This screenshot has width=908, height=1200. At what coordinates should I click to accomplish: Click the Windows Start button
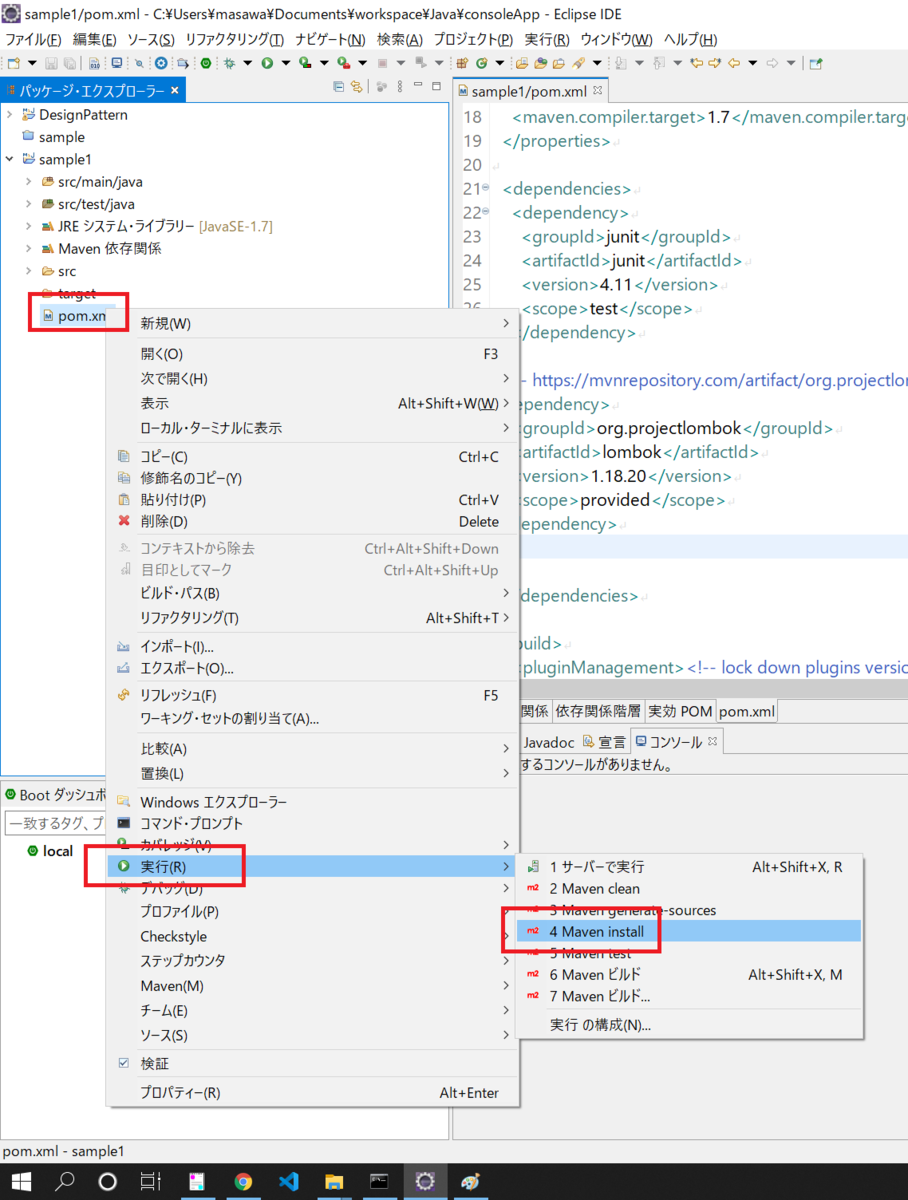pos(21,1181)
